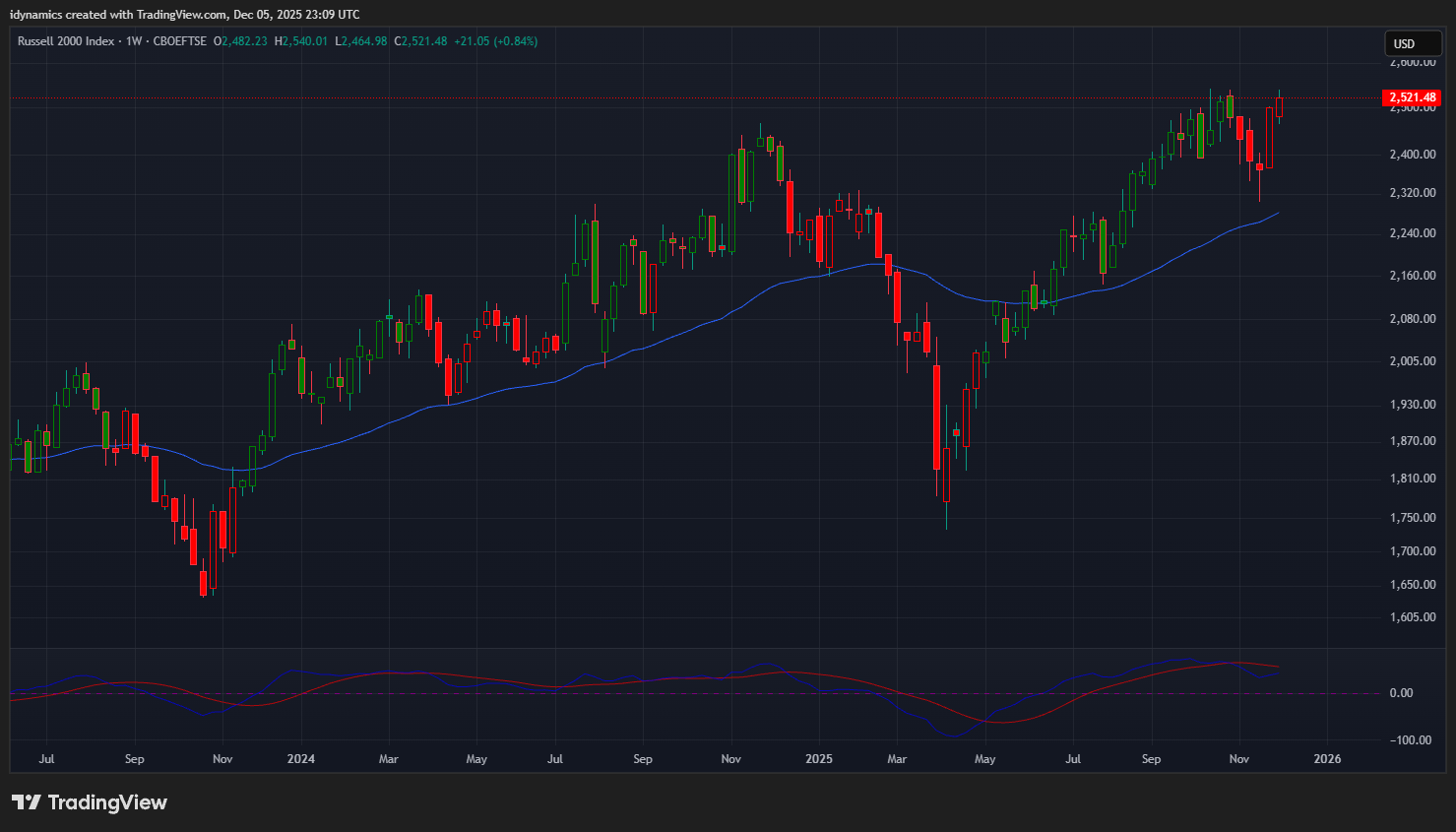This screenshot has height=832, width=1456.
Task: Click the Russell 2000 Index symbol title
Action: coord(65,41)
